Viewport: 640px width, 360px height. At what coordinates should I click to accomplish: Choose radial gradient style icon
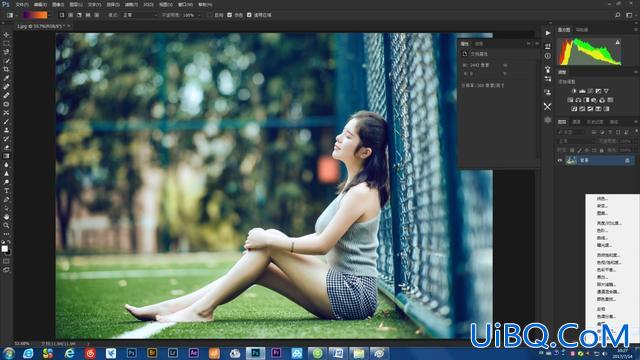71,15
